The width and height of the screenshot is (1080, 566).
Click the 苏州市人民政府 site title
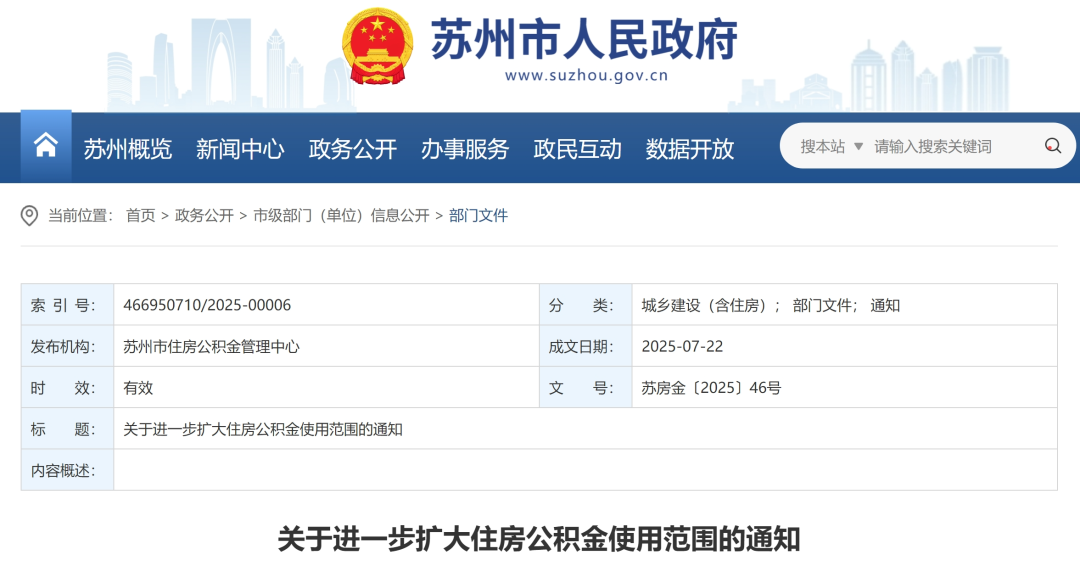coord(584,39)
